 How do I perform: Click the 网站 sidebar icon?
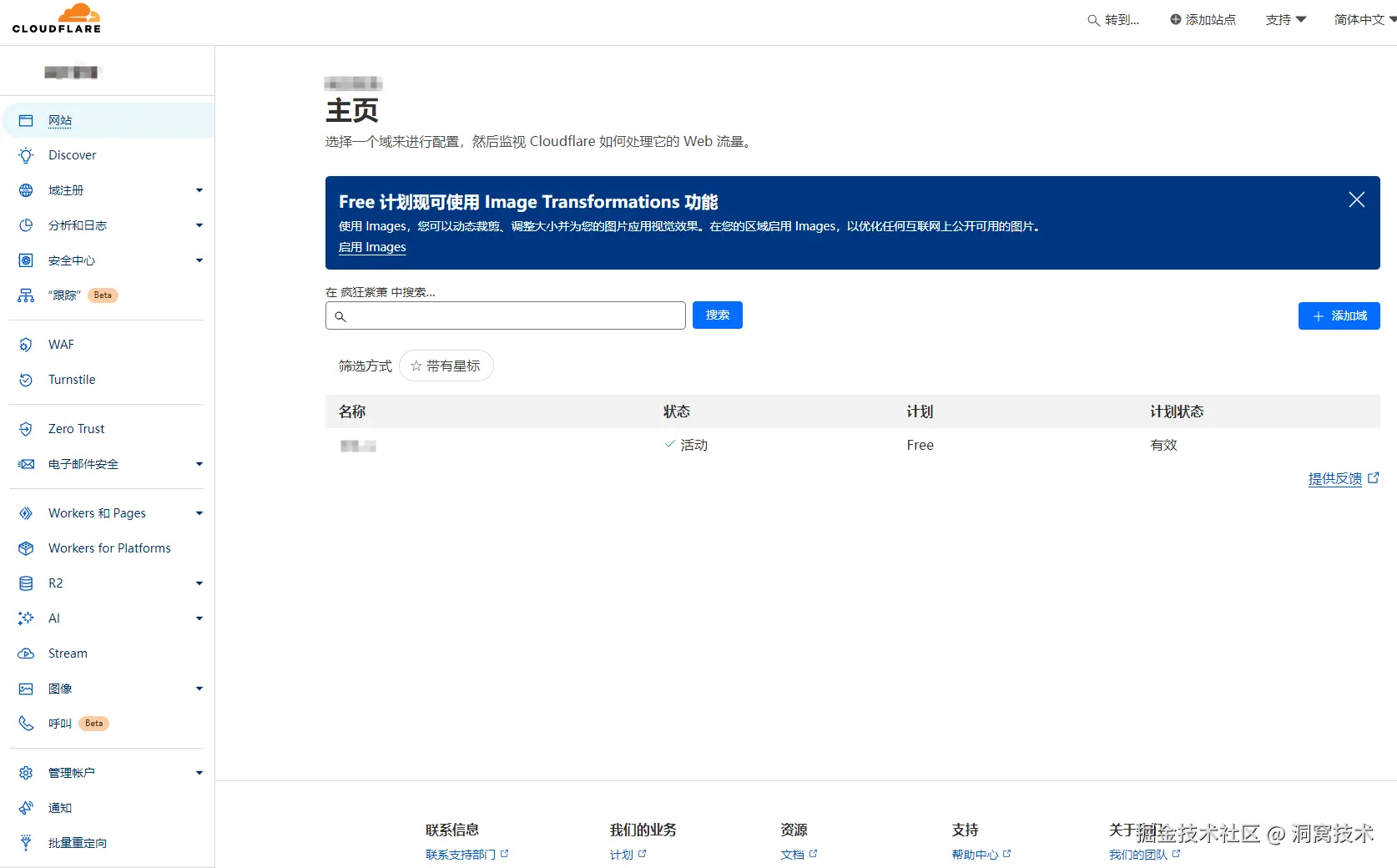tap(26, 121)
